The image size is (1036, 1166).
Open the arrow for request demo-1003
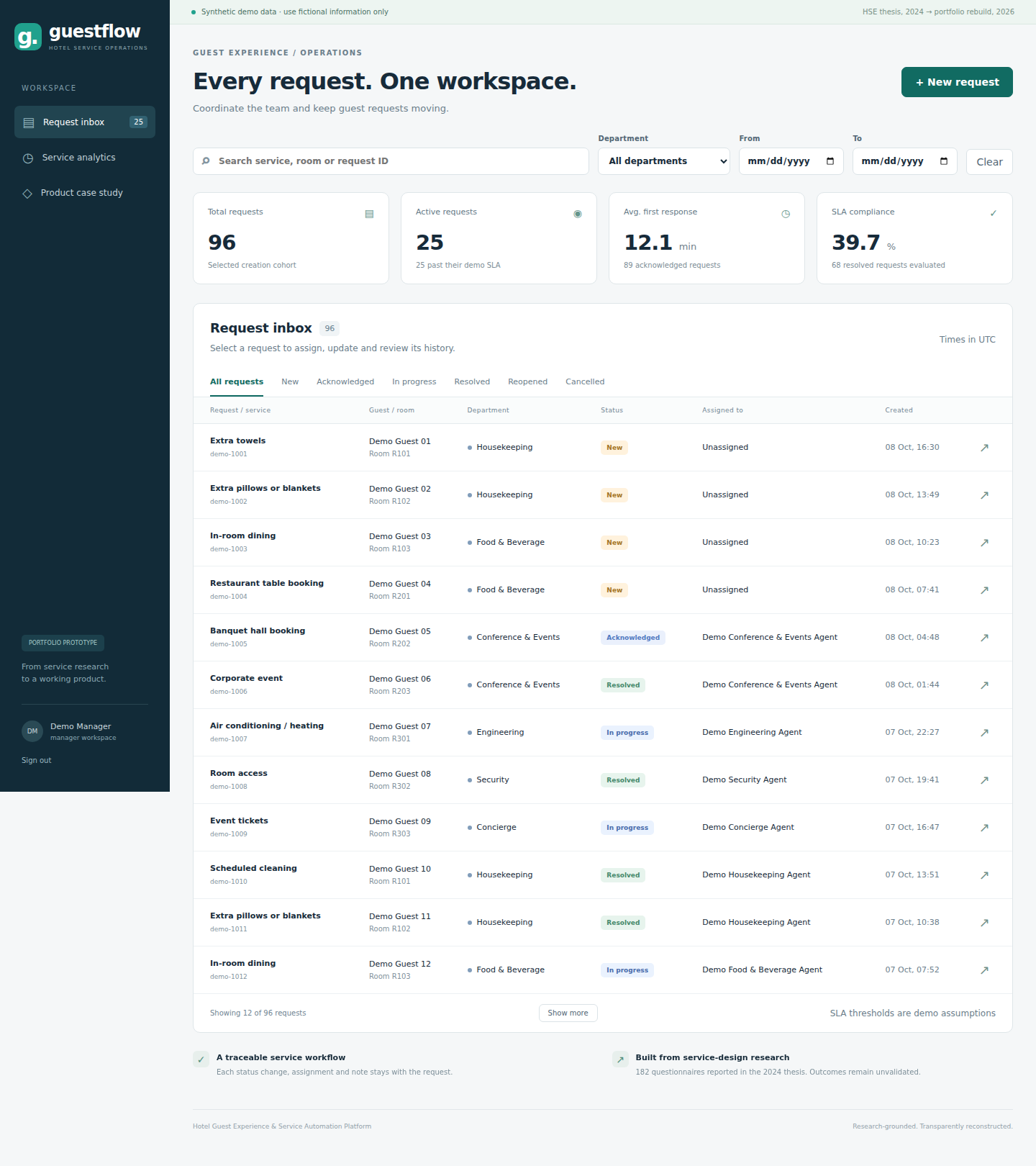pyautogui.click(x=984, y=543)
